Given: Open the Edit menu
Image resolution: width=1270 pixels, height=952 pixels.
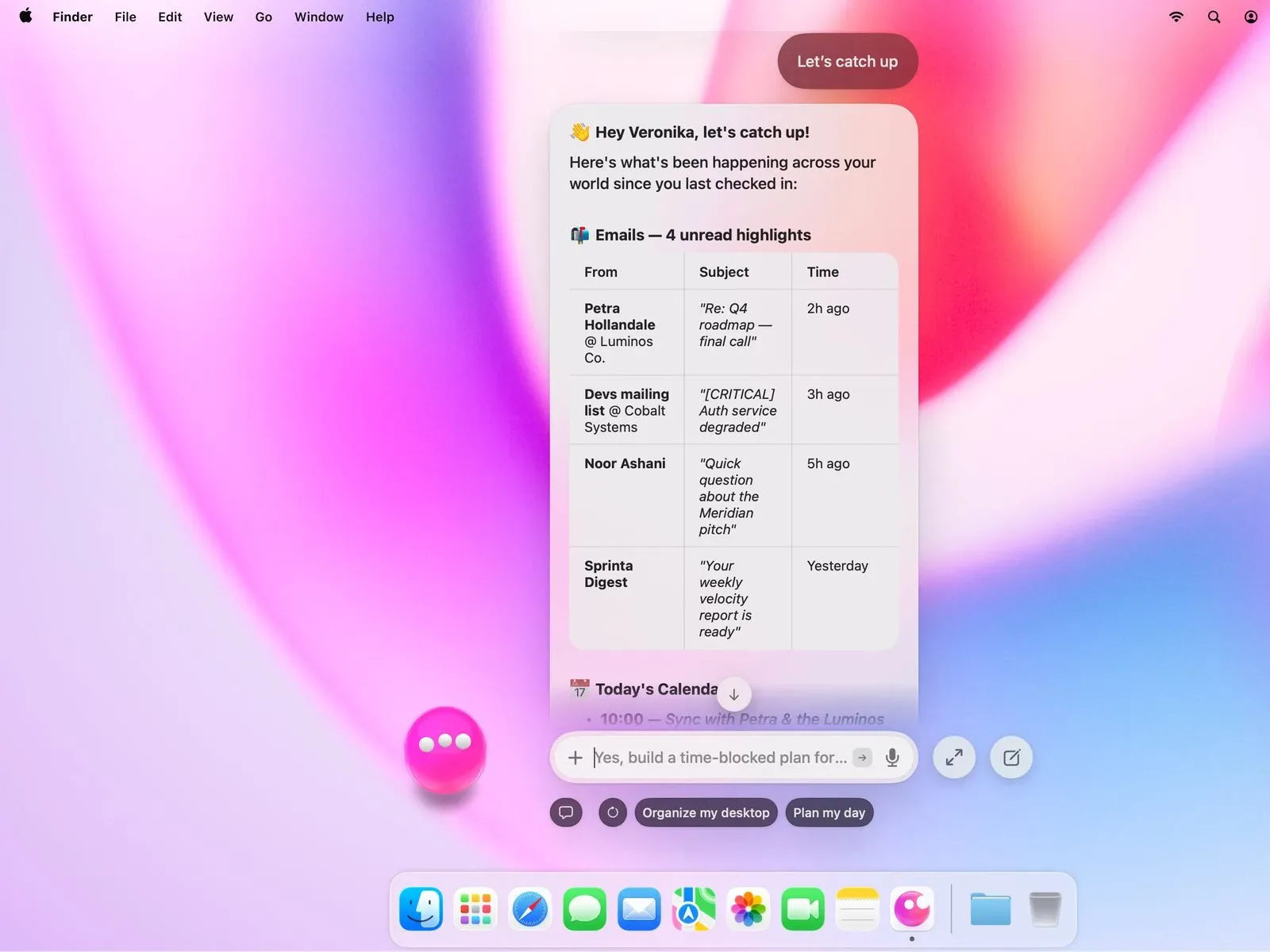Looking at the screenshot, I should pyautogui.click(x=170, y=17).
